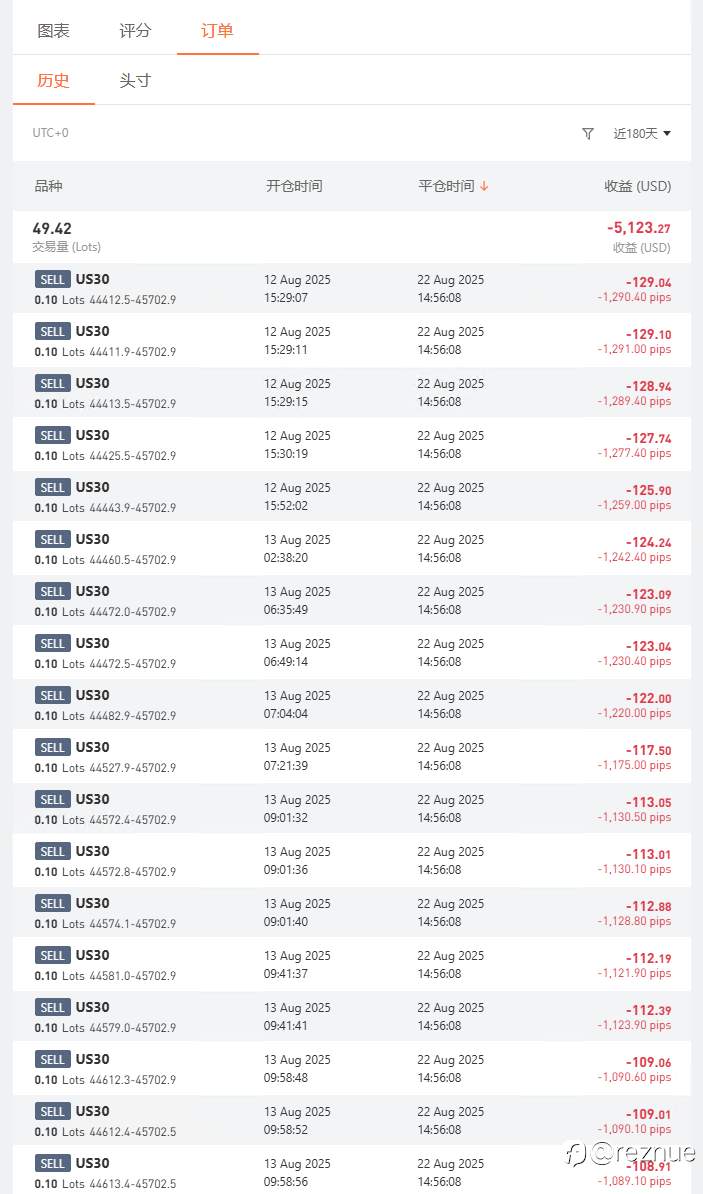Click SELL badge on 15:52:02 order
This screenshot has width=703, height=1194.
click(x=53, y=487)
